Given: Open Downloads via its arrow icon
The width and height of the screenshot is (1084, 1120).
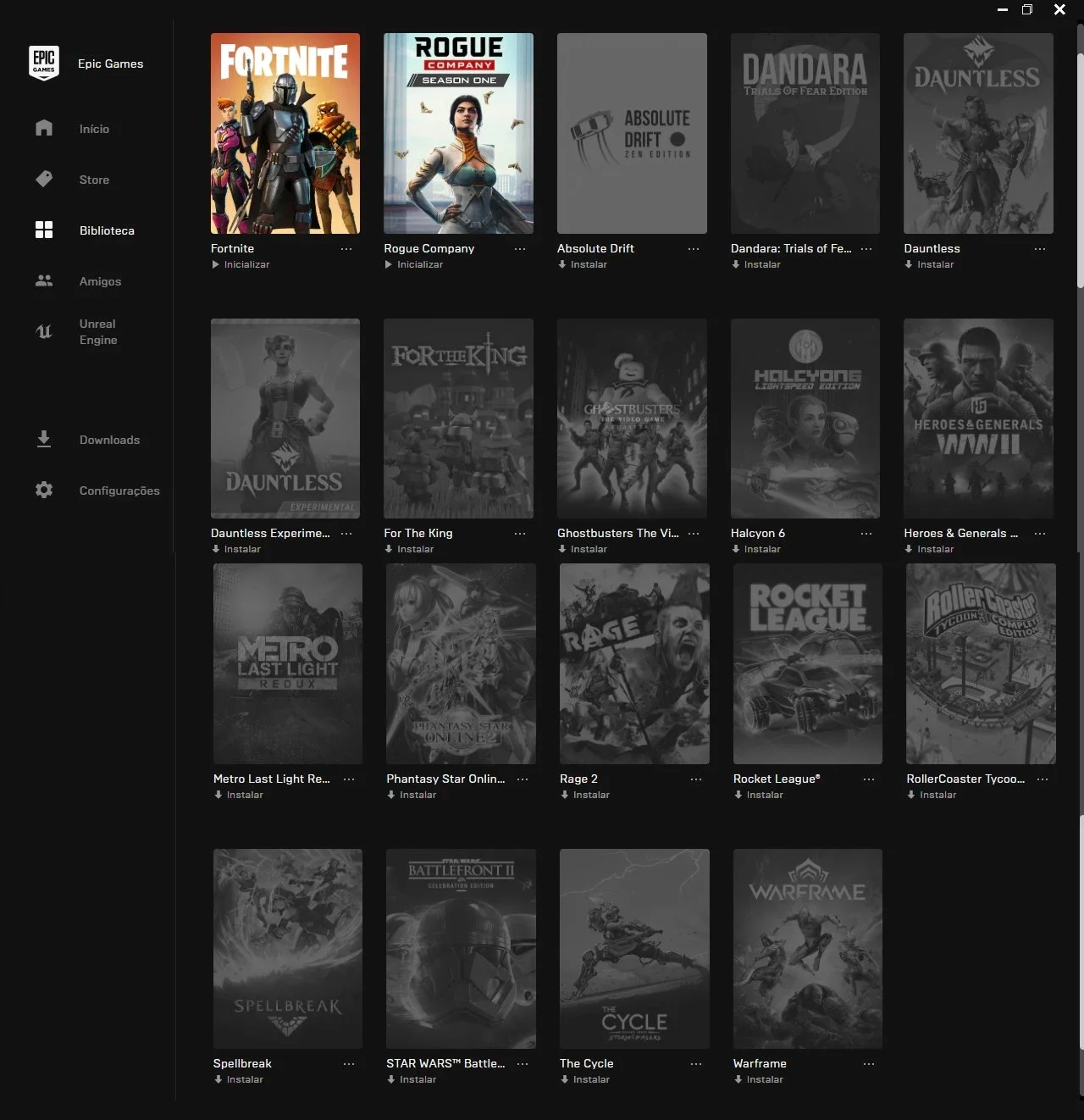Looking at the screenshot, I should coord(44,439).
